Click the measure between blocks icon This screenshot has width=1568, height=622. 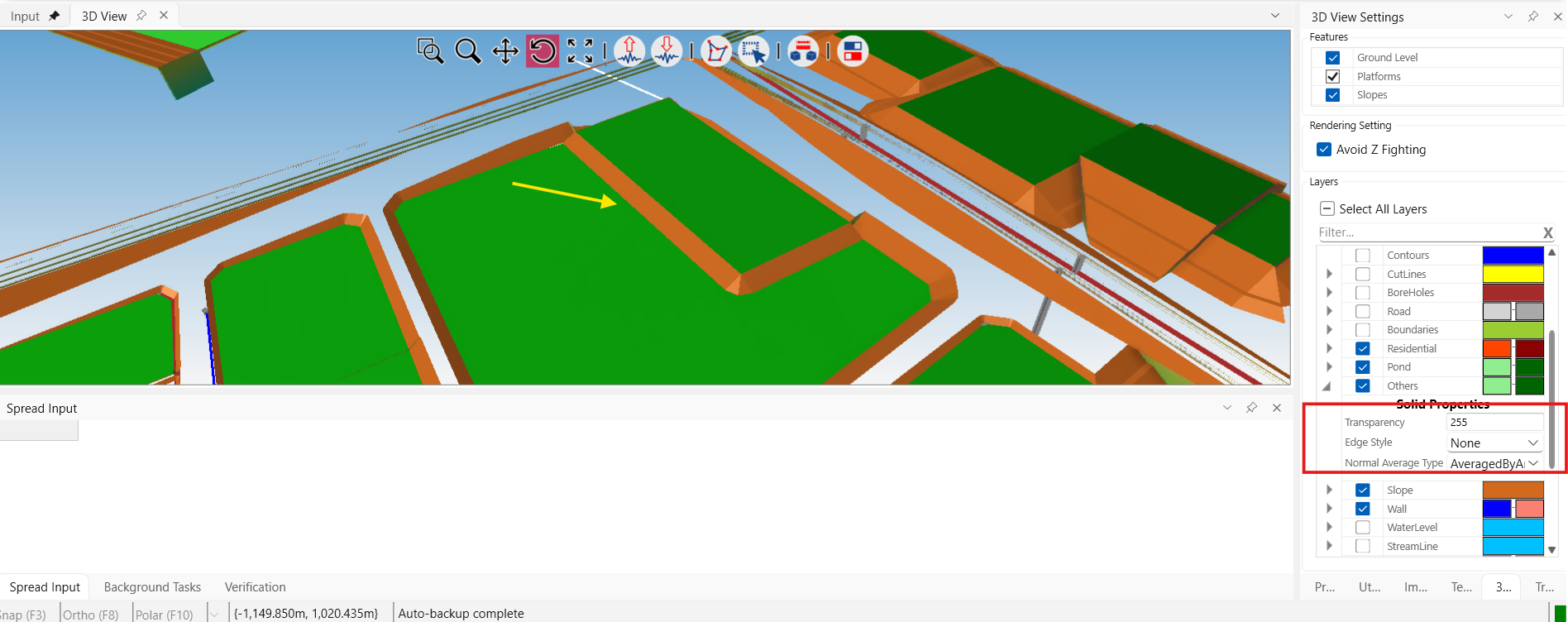(803, 51)
